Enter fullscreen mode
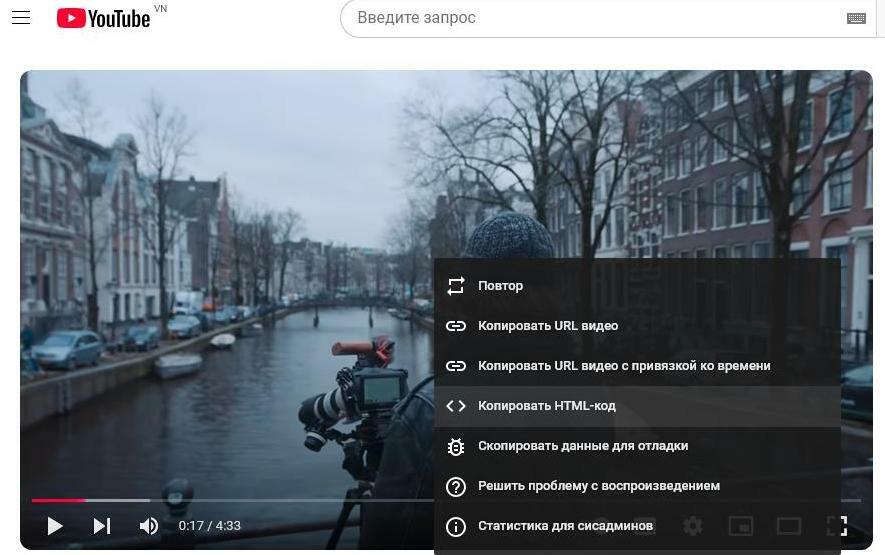885x555 pixels. [x=837, y=526]
